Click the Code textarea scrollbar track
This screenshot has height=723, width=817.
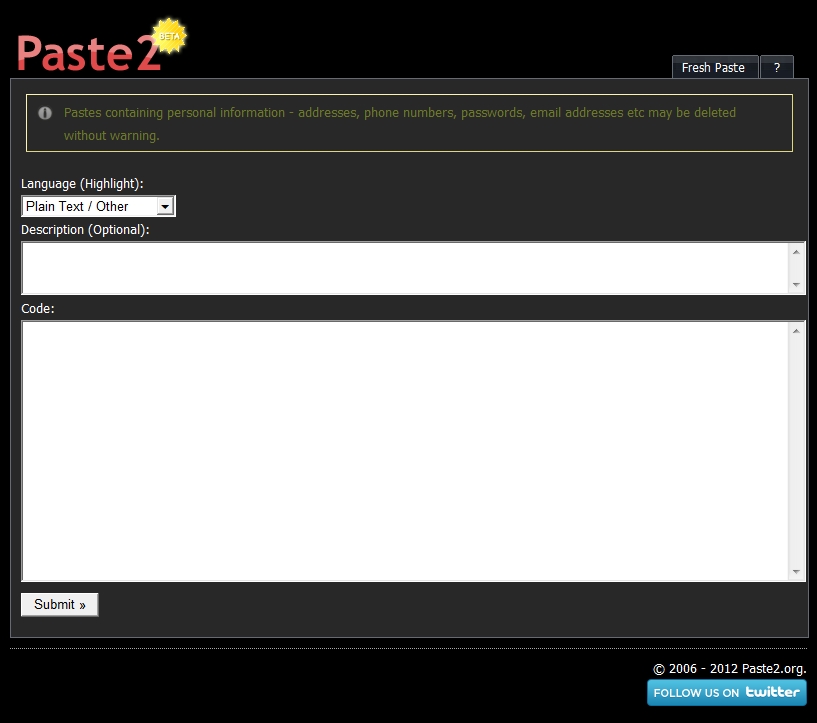(798, 450)
